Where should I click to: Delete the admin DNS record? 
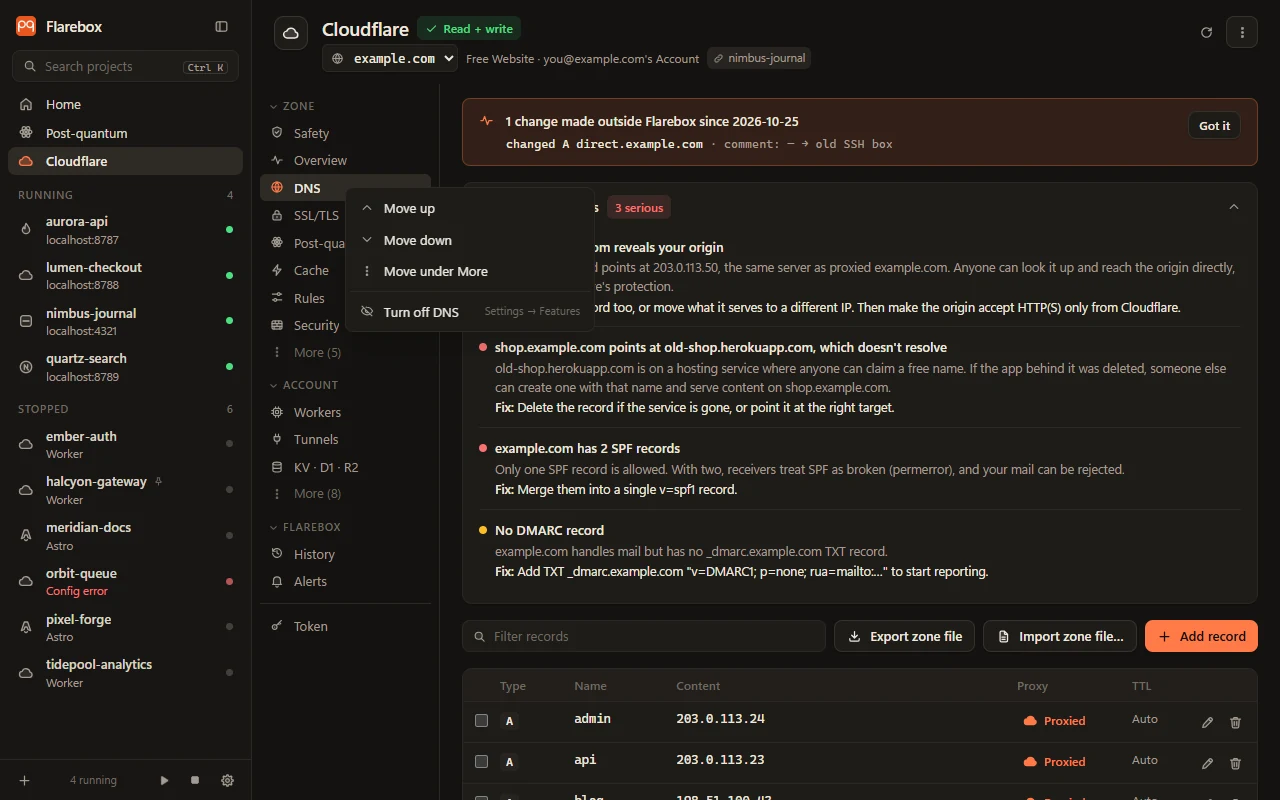[x=1235, y=722]
